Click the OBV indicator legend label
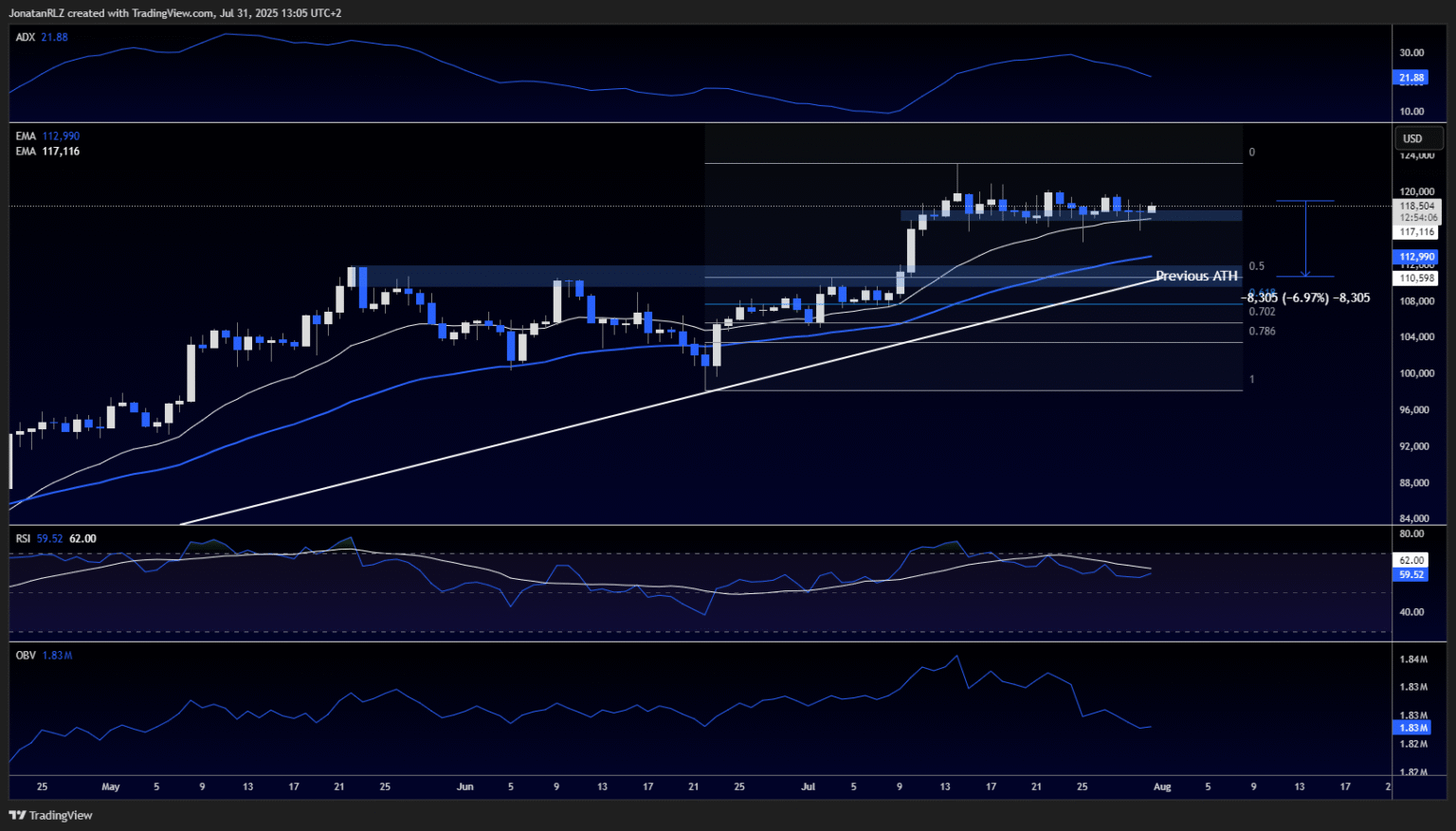1456x831 pixels. 26,655
